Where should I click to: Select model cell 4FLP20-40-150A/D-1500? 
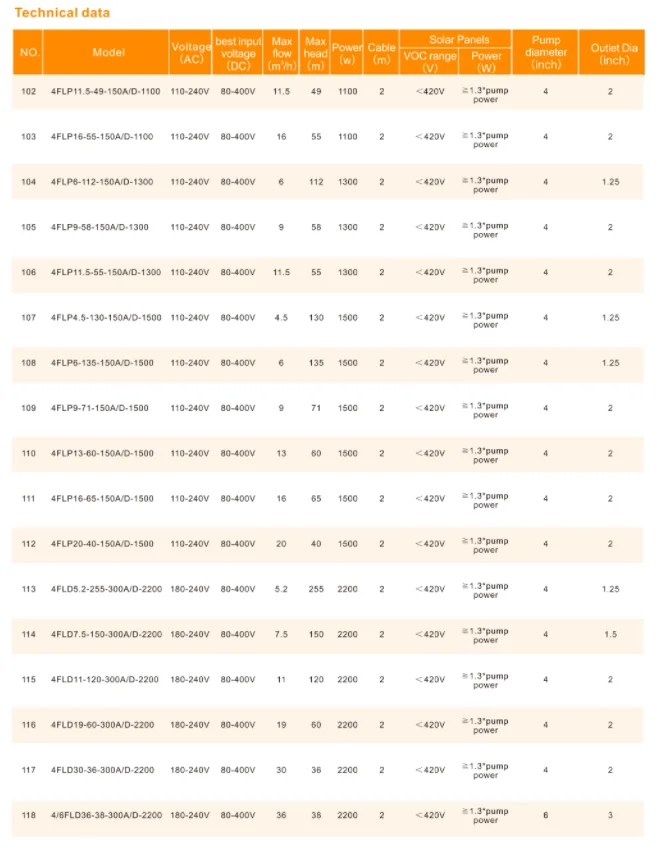tap(102, 544)
